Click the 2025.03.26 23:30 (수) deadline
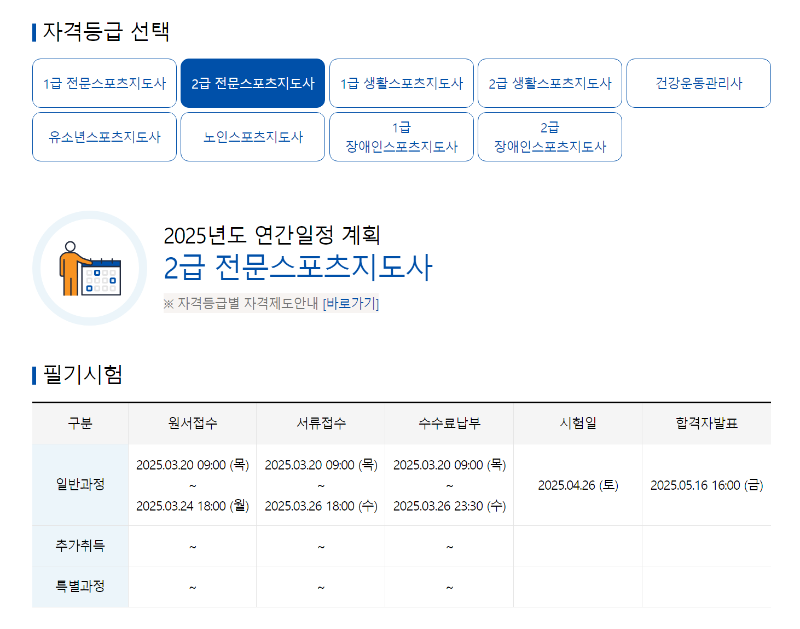 point(449,506)
